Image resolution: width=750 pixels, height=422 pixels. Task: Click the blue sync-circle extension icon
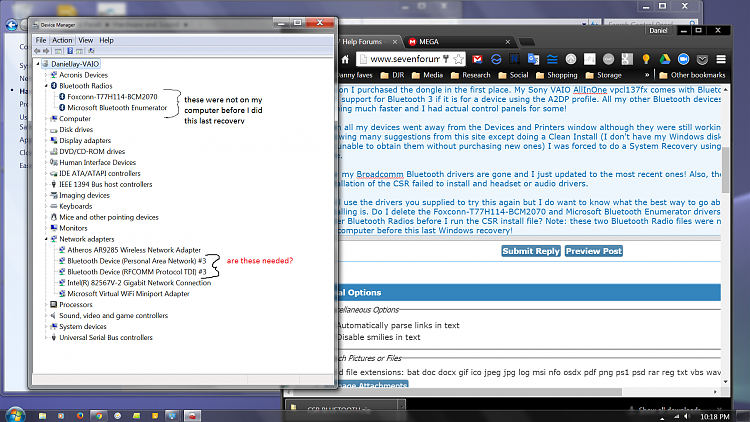[x=496, y=59]
